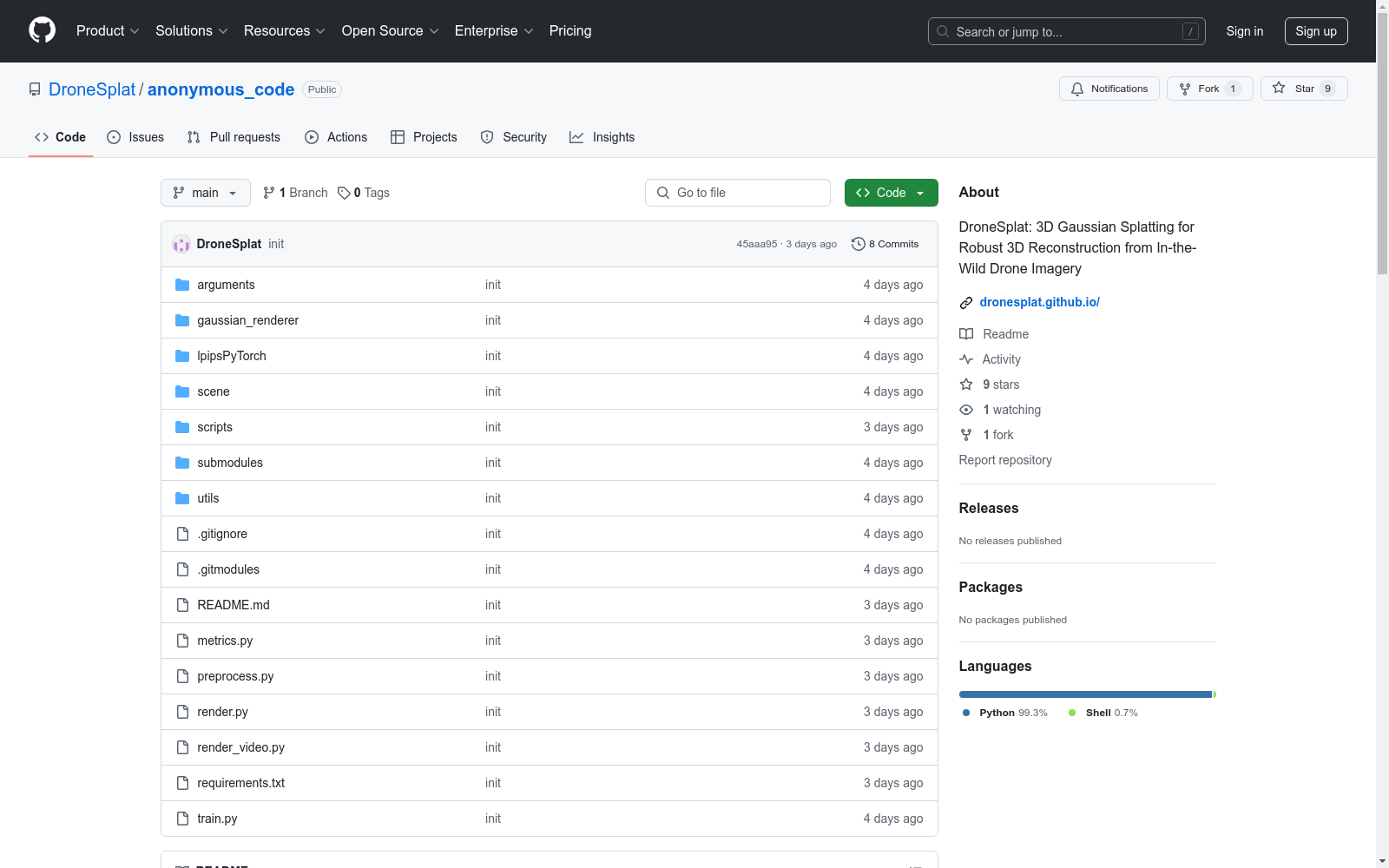Click the submodules folder icon
The image size is (1389, 868).
[x=182, y=463]
